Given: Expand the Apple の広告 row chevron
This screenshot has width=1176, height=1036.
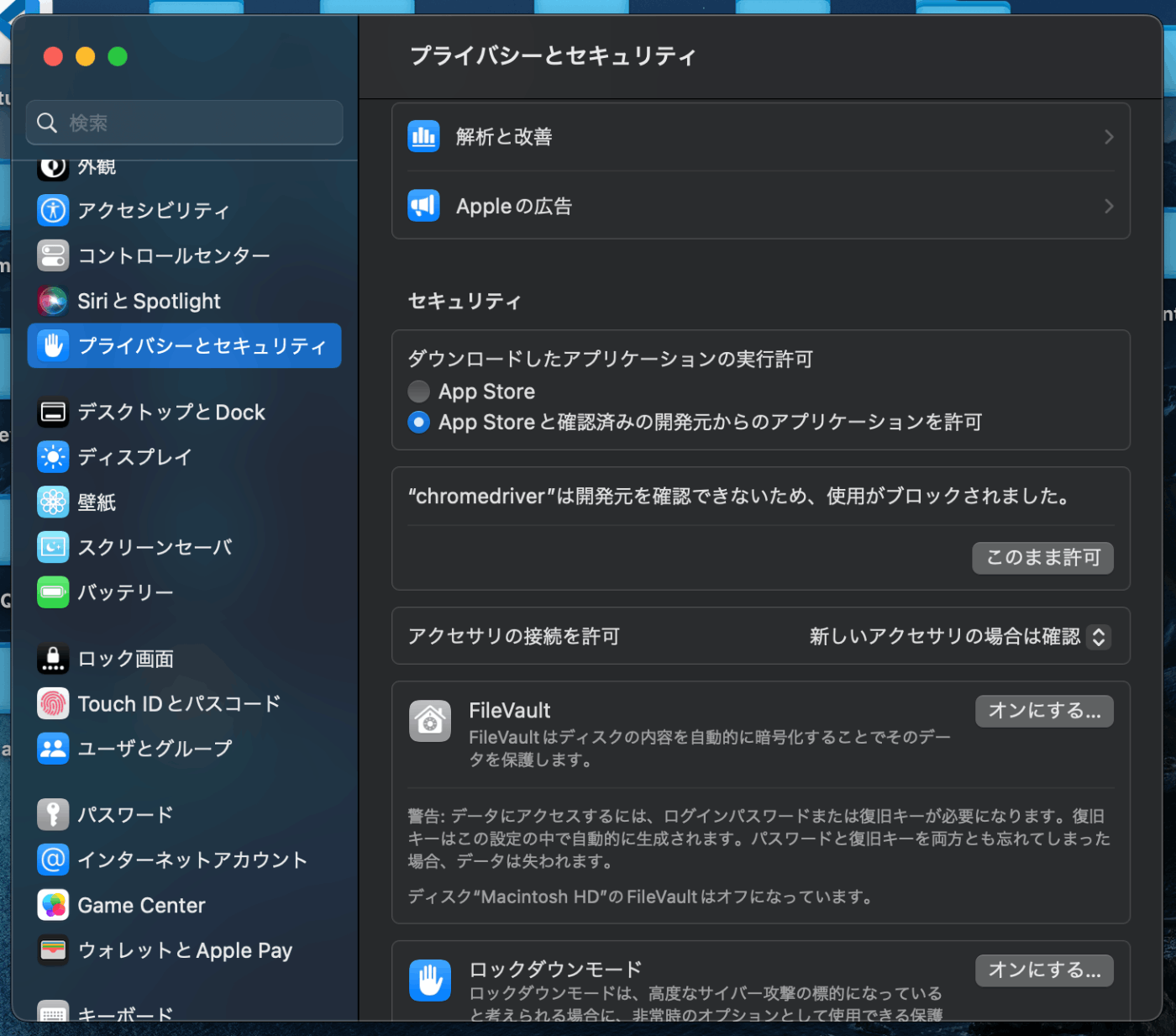Looking at the screenshot, I should pos(1109,206).
